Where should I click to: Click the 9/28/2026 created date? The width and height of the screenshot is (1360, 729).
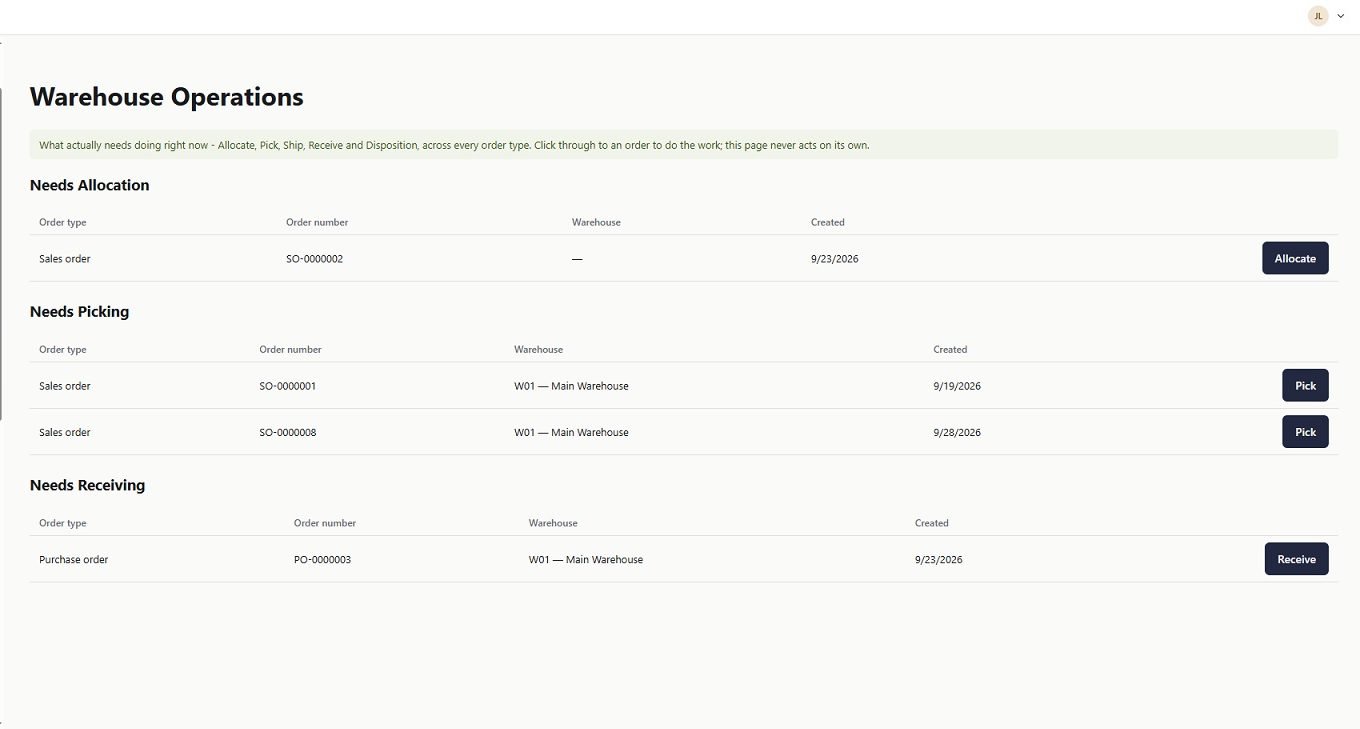coord(957,433)
